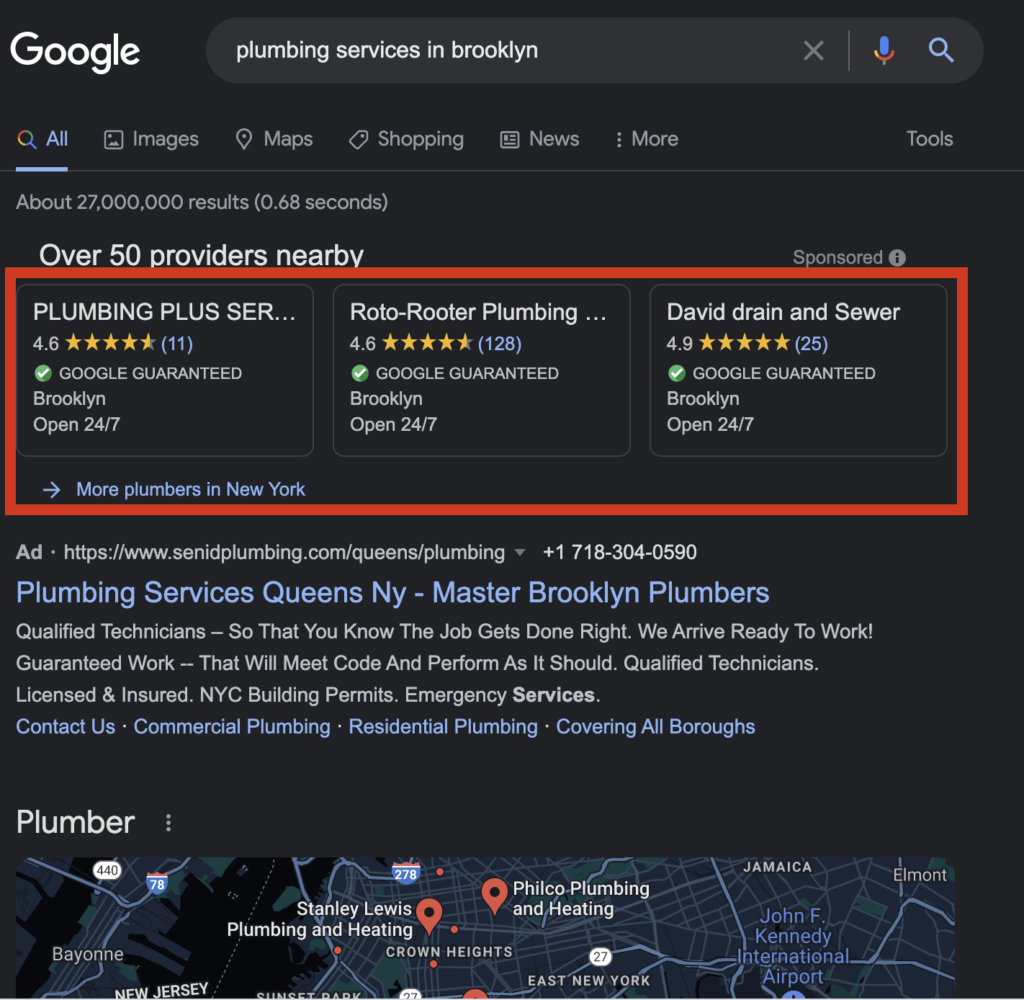Click John F. Kennedy Airport map label

(x=793, y=946)
